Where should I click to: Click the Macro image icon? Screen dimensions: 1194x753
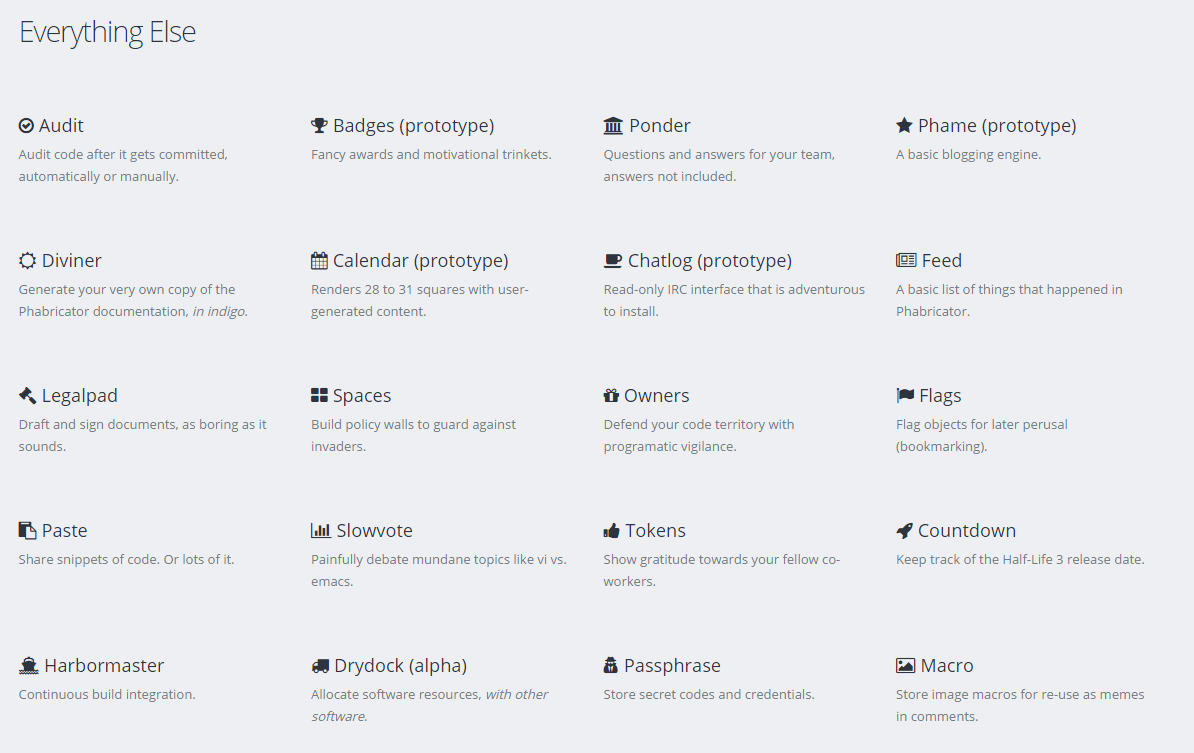[x=905, y=665]
